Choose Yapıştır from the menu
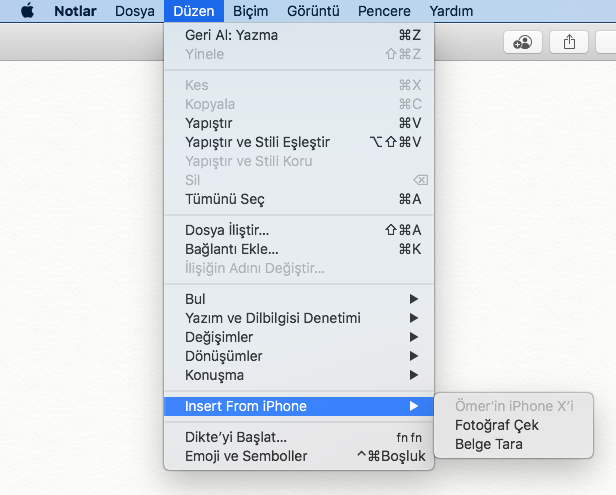 tap(209, 123)
